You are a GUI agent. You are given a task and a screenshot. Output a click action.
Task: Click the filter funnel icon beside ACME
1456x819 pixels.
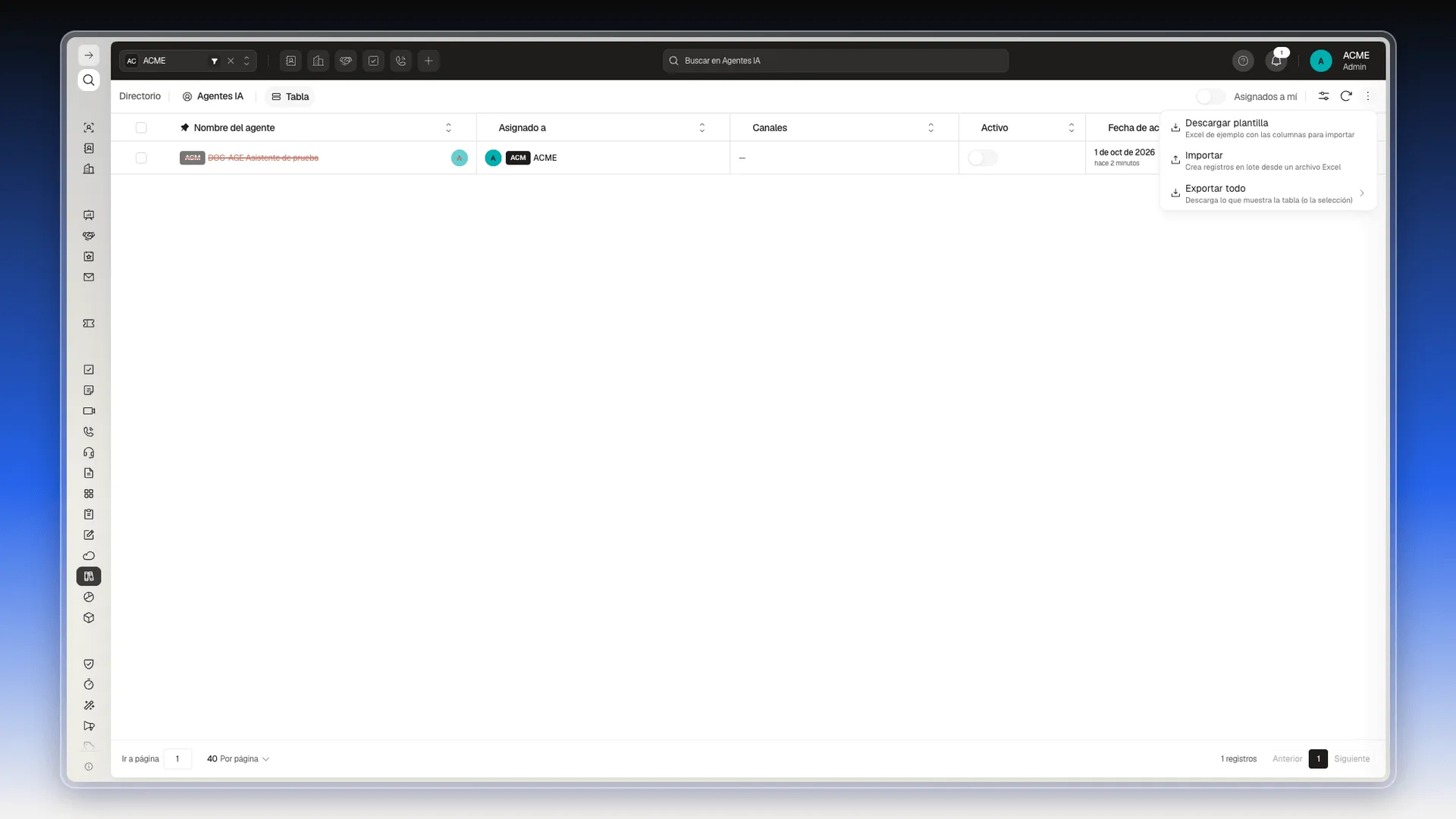point(215,61)
